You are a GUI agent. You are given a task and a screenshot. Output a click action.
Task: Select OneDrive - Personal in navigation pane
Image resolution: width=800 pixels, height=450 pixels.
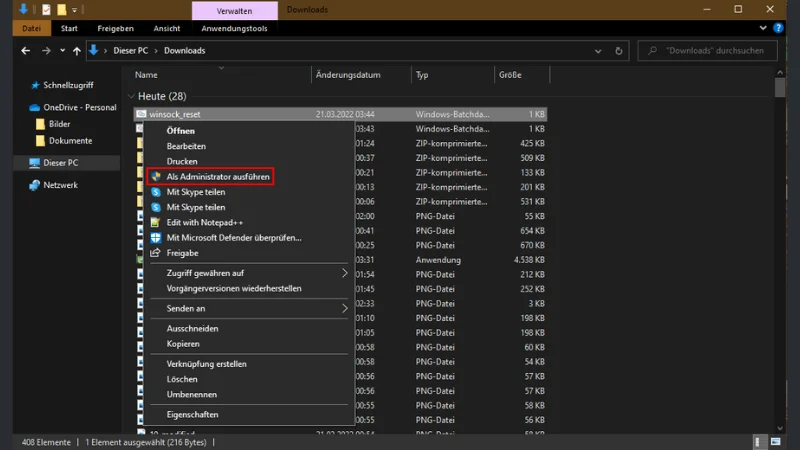tap(80, 107)
